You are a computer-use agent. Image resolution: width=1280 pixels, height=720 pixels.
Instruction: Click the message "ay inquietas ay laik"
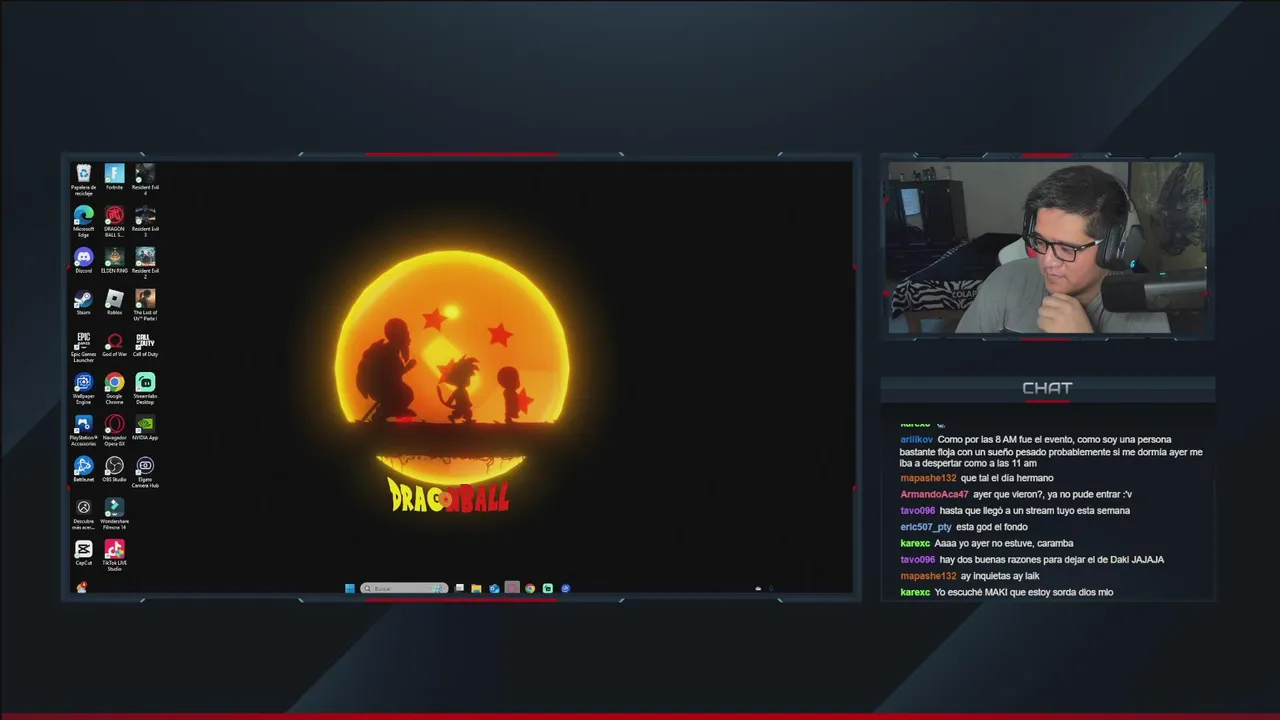1000,576
